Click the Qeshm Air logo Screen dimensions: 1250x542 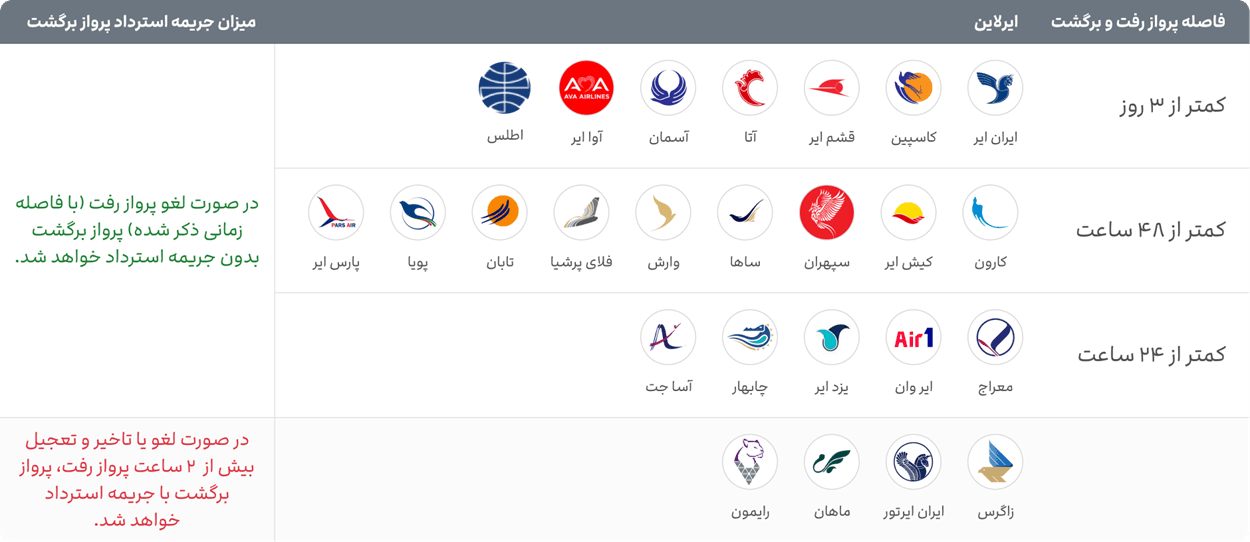(832, 88)
